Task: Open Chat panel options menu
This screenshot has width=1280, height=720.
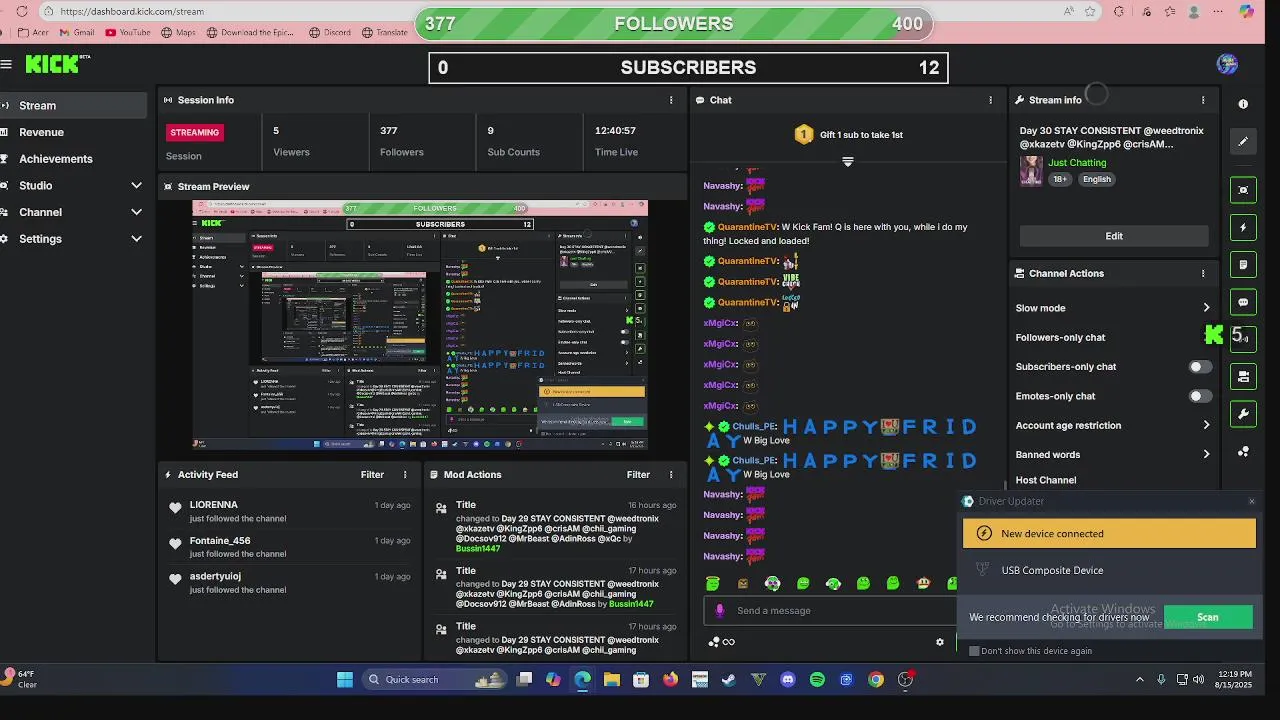Action: click(x=991, y=100)
